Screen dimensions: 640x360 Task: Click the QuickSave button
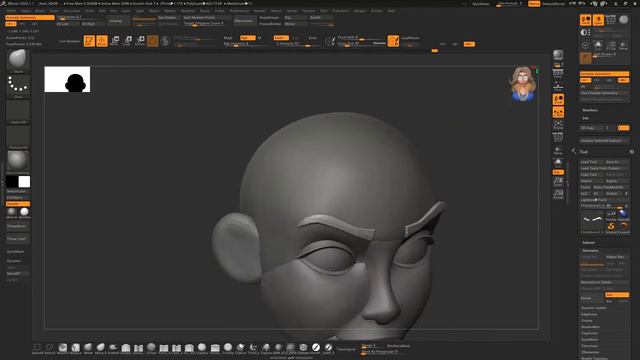(481, 4)
